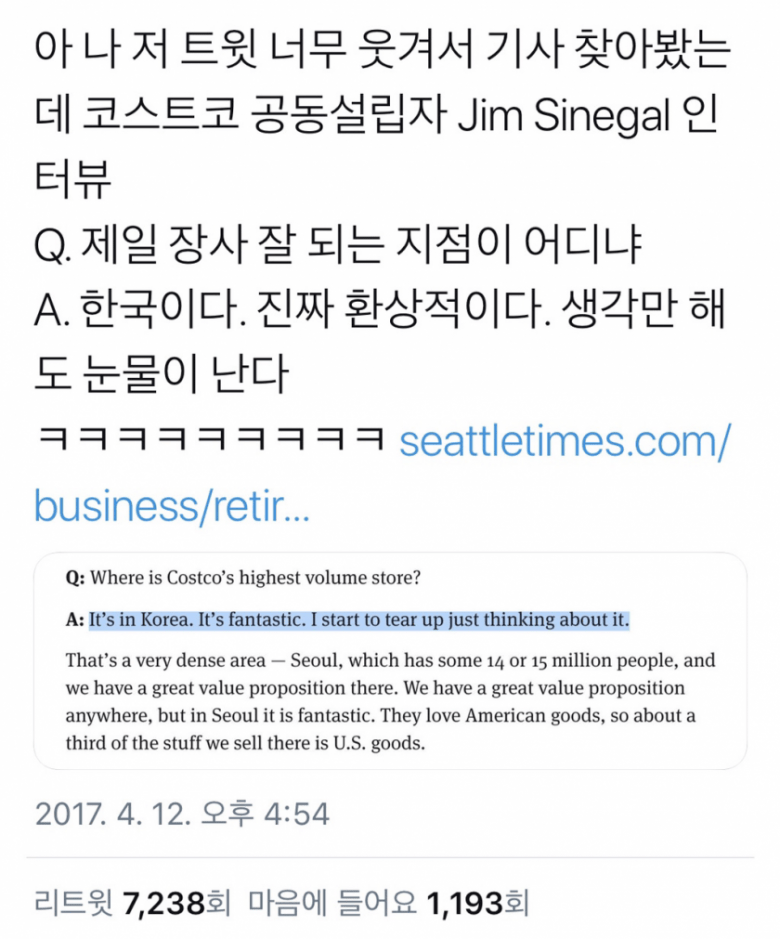Click "third of the stuff we sell" line
The height and width of the screenshot is (939, 780).
click(246, 743)
